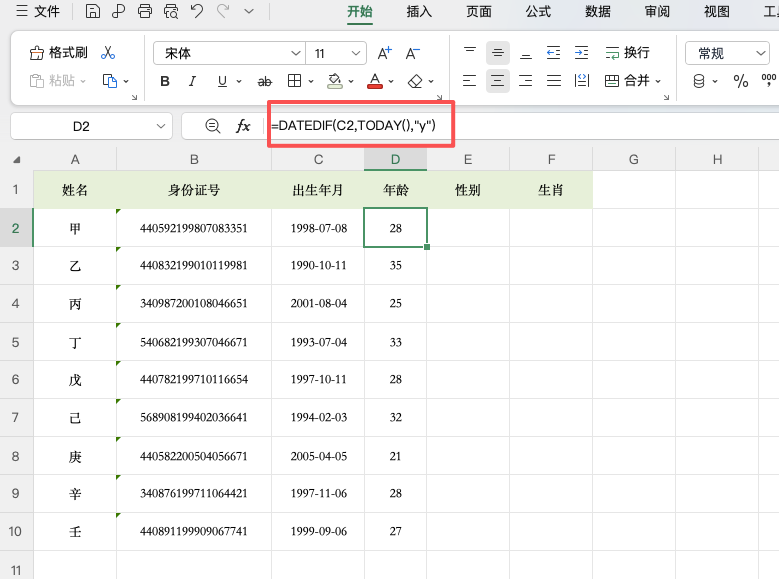Expand the fill color dropdown arrow
Screen dimensions: 779x579
coord(351,82)
